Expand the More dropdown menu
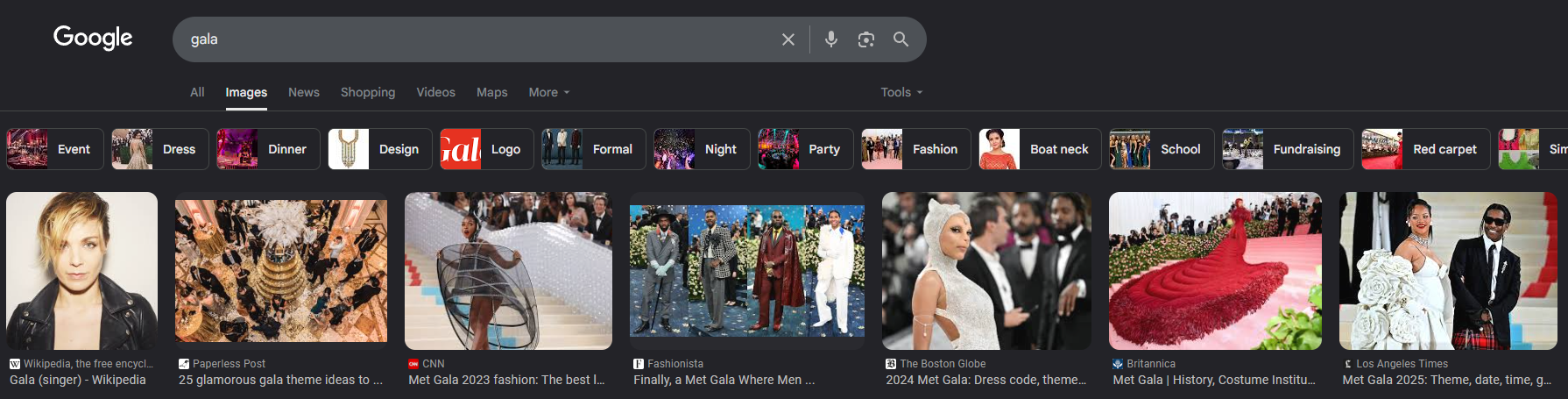The width and height of the screenshot is (1568, 399). [x=549, y=92]
